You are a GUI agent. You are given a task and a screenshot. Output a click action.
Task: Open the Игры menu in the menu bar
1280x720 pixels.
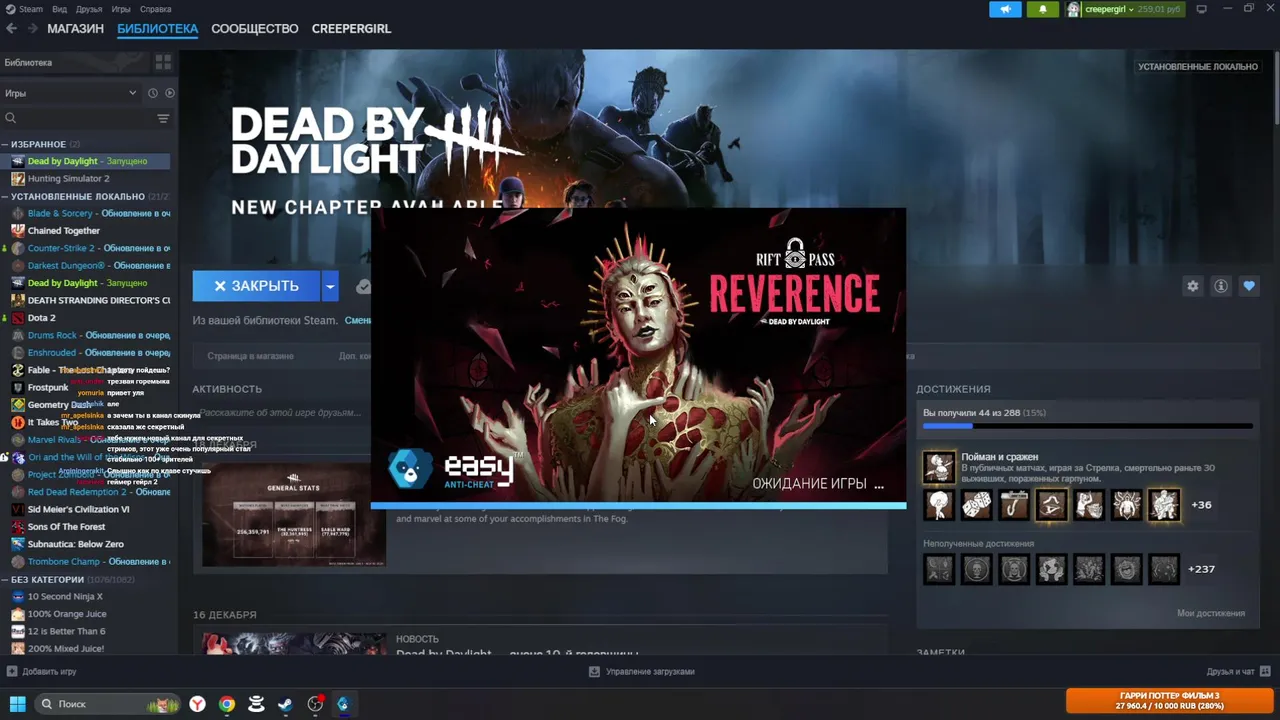[121, 9]
